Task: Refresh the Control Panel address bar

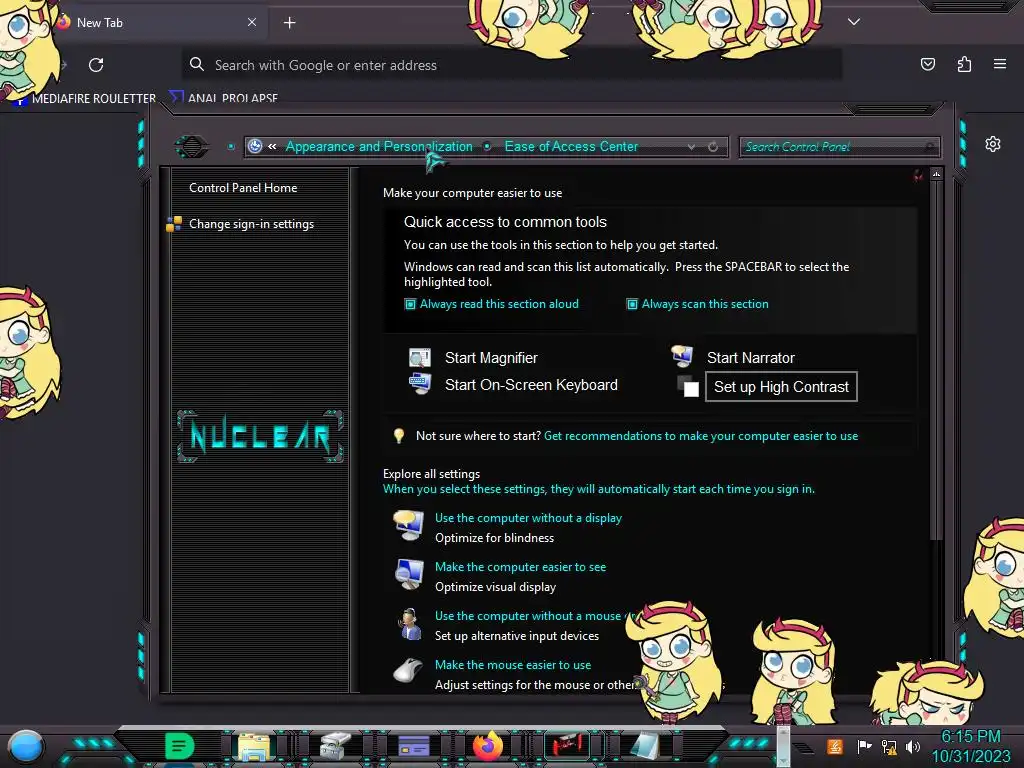Action: coord(713,147)
